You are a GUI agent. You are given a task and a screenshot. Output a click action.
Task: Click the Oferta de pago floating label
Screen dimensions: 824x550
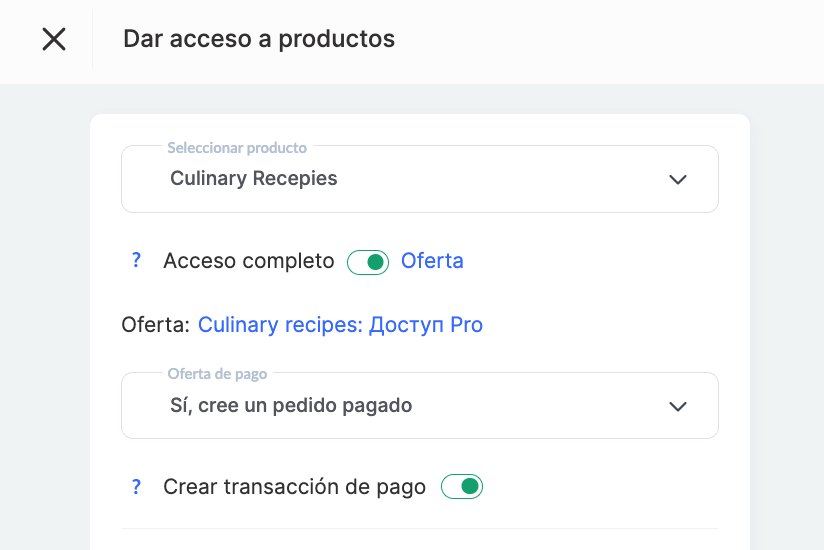click(217, 374)
